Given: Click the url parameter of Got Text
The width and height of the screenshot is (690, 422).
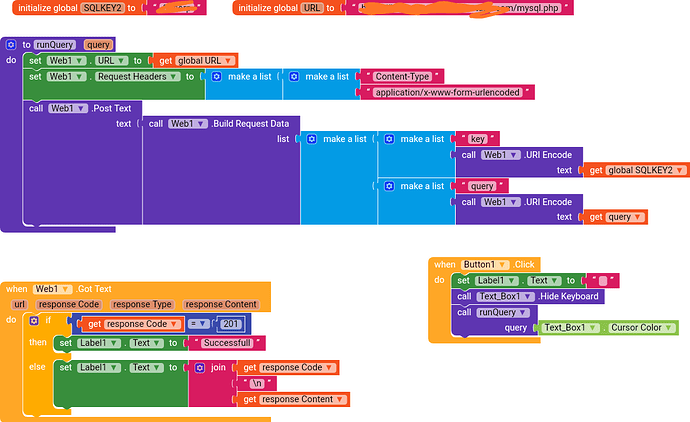Looking at the screenshot, I should 19,304.
